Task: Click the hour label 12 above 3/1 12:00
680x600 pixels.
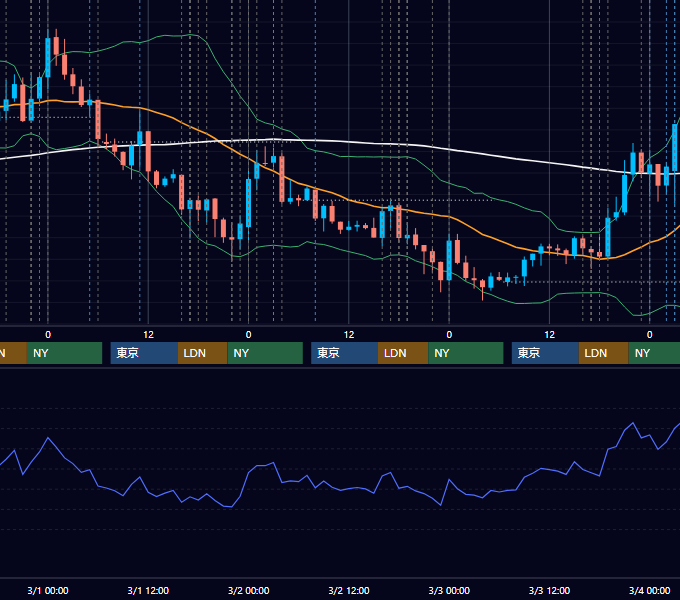Action: coord(148,335)
